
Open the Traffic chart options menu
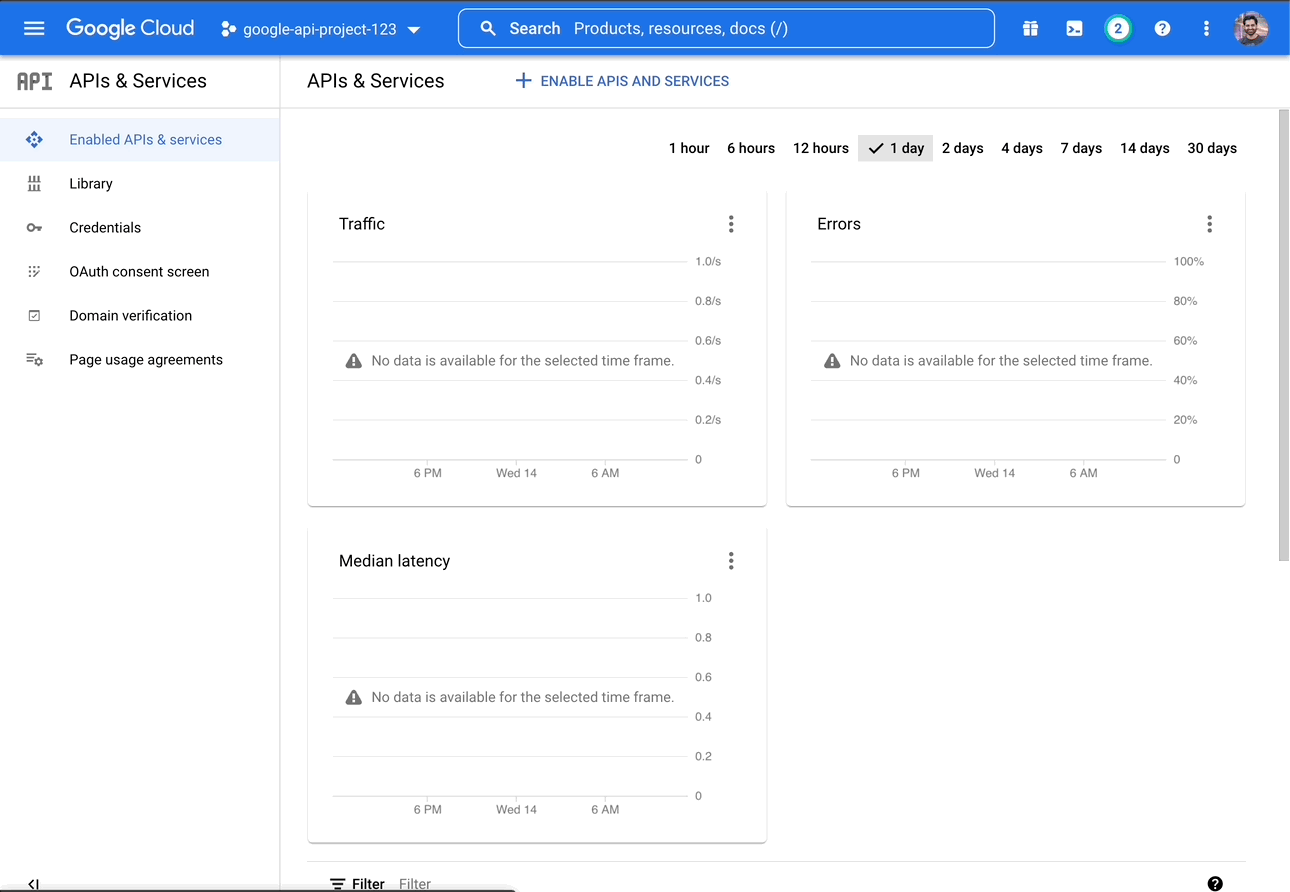(731, 224)
